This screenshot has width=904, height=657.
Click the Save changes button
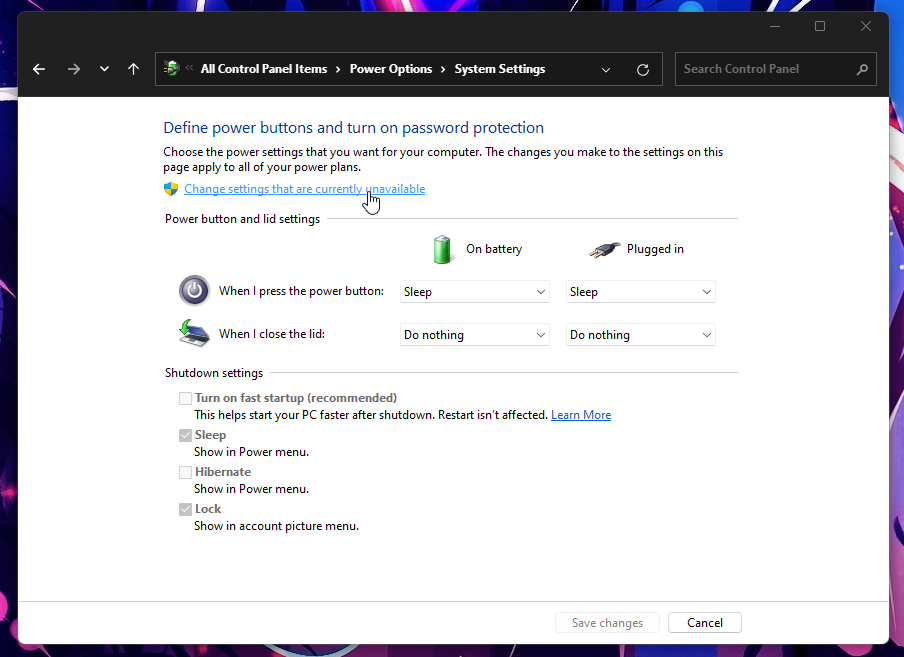click(607, 623)
